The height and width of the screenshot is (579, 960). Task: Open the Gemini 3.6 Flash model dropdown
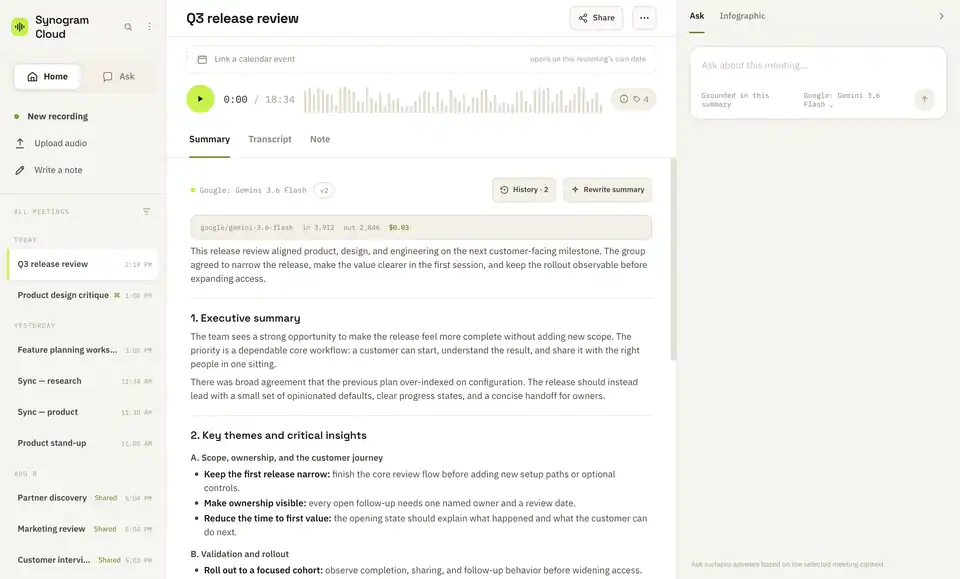[x=842, y=100]
